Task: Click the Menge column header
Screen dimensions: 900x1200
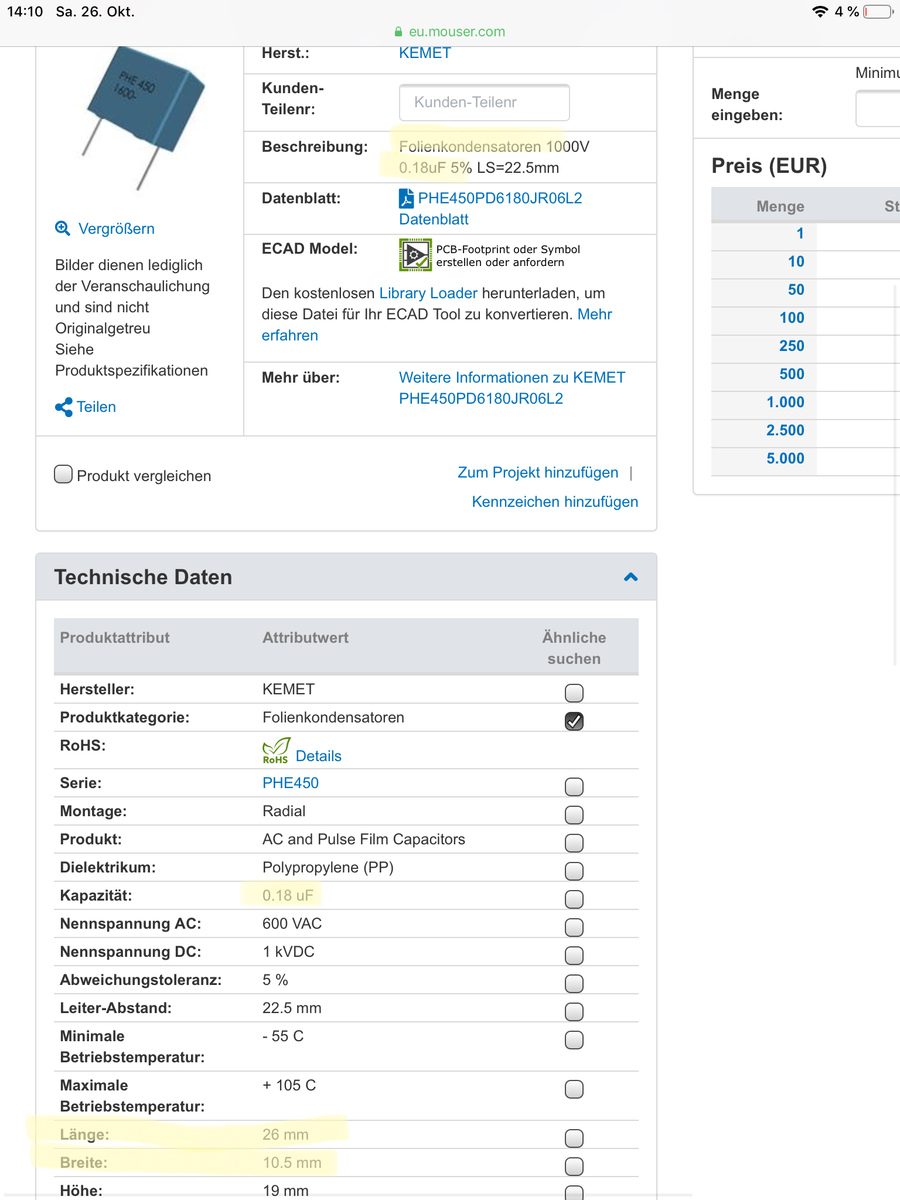Action: [x=781, y=206]
